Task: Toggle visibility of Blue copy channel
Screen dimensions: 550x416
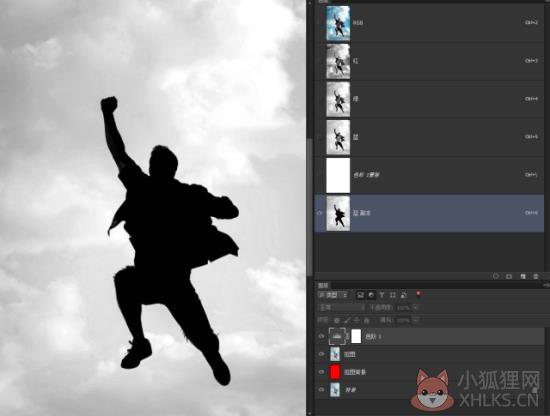Action: click(x=320, y=213)
